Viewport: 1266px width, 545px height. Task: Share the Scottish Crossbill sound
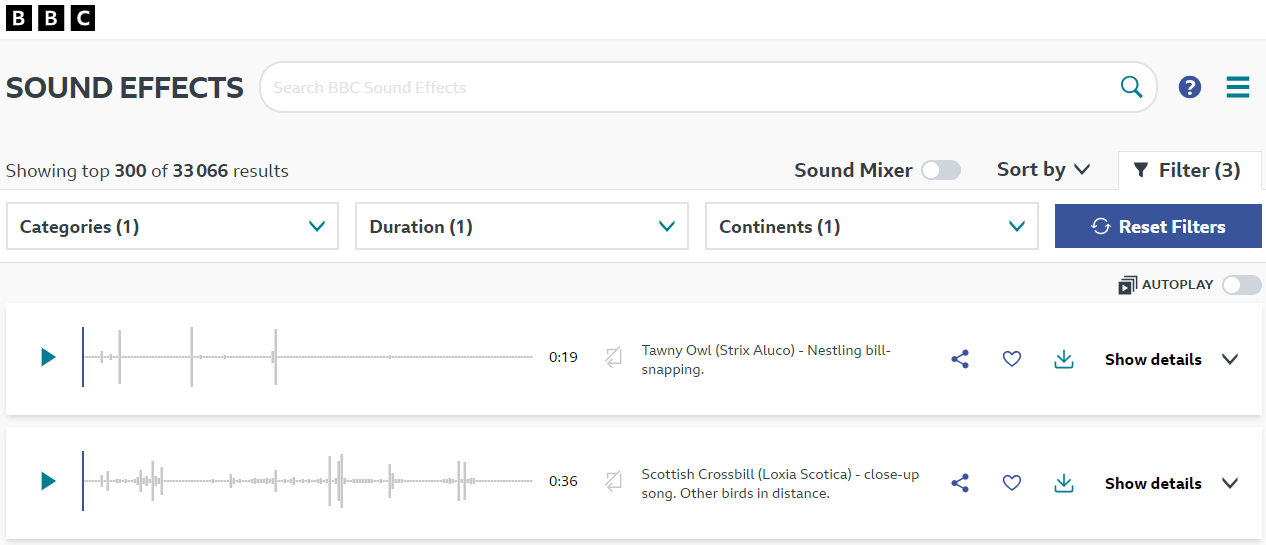(x=960, y=483)
